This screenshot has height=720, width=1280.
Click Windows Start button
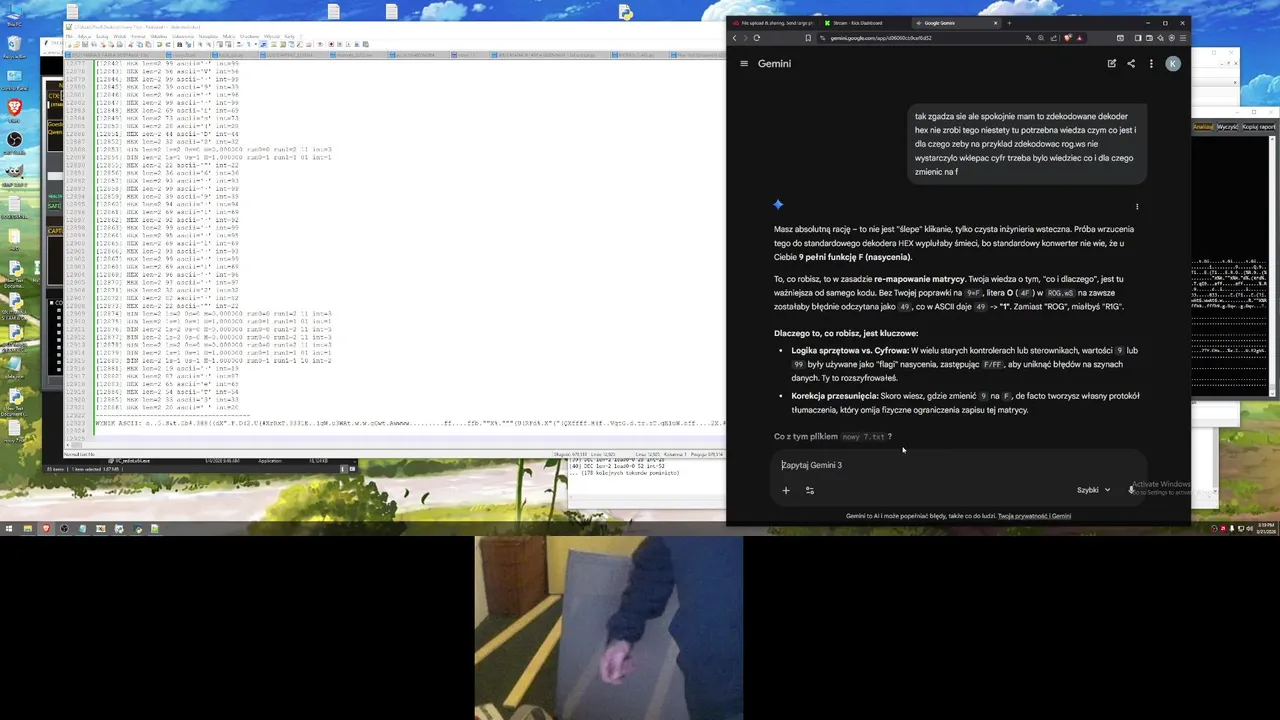[x=9, y=528]
